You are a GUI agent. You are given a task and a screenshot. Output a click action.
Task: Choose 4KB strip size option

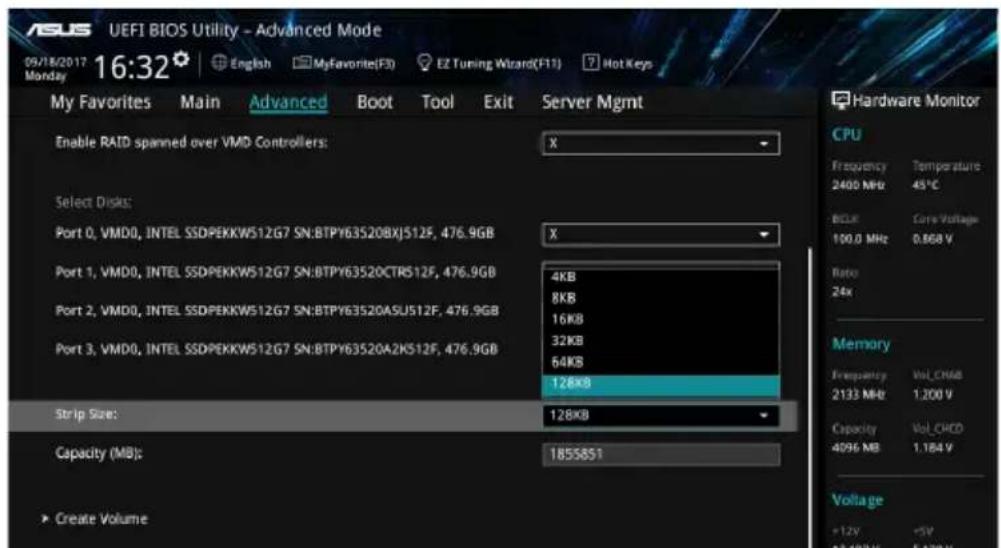[661, 277]
